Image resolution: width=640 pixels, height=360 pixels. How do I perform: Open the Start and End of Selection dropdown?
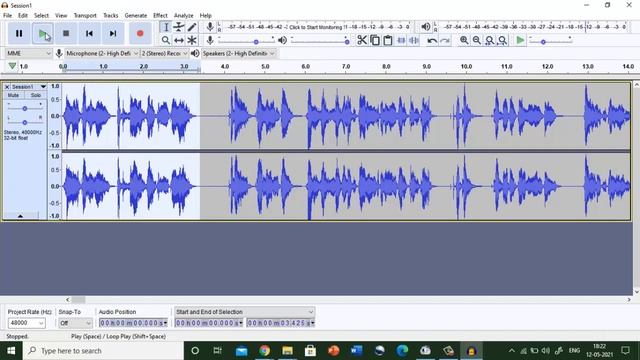tap(244, 312)
